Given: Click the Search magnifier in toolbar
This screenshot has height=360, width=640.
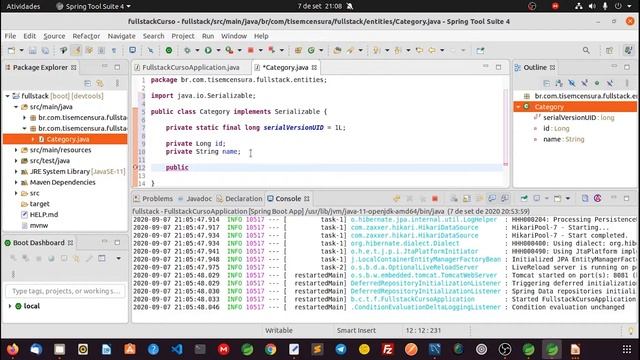Looking at the screenshot, I should coord(586,50).
